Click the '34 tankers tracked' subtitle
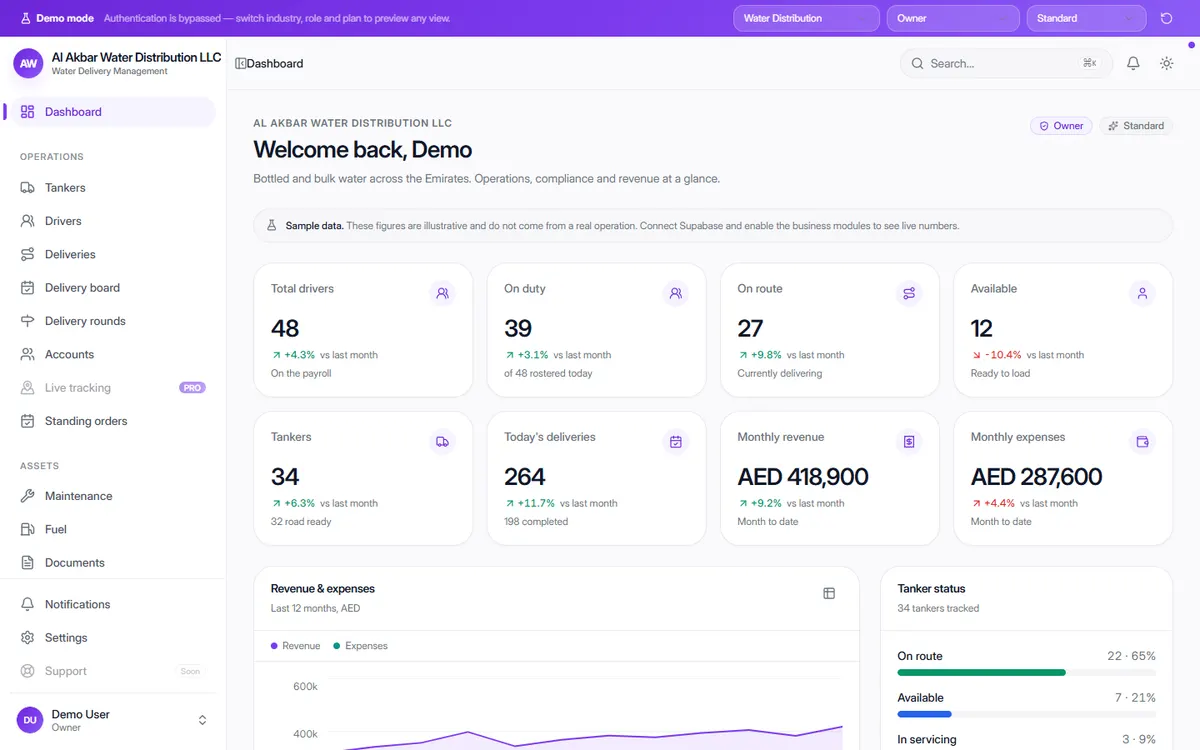 tap(938, 608)
